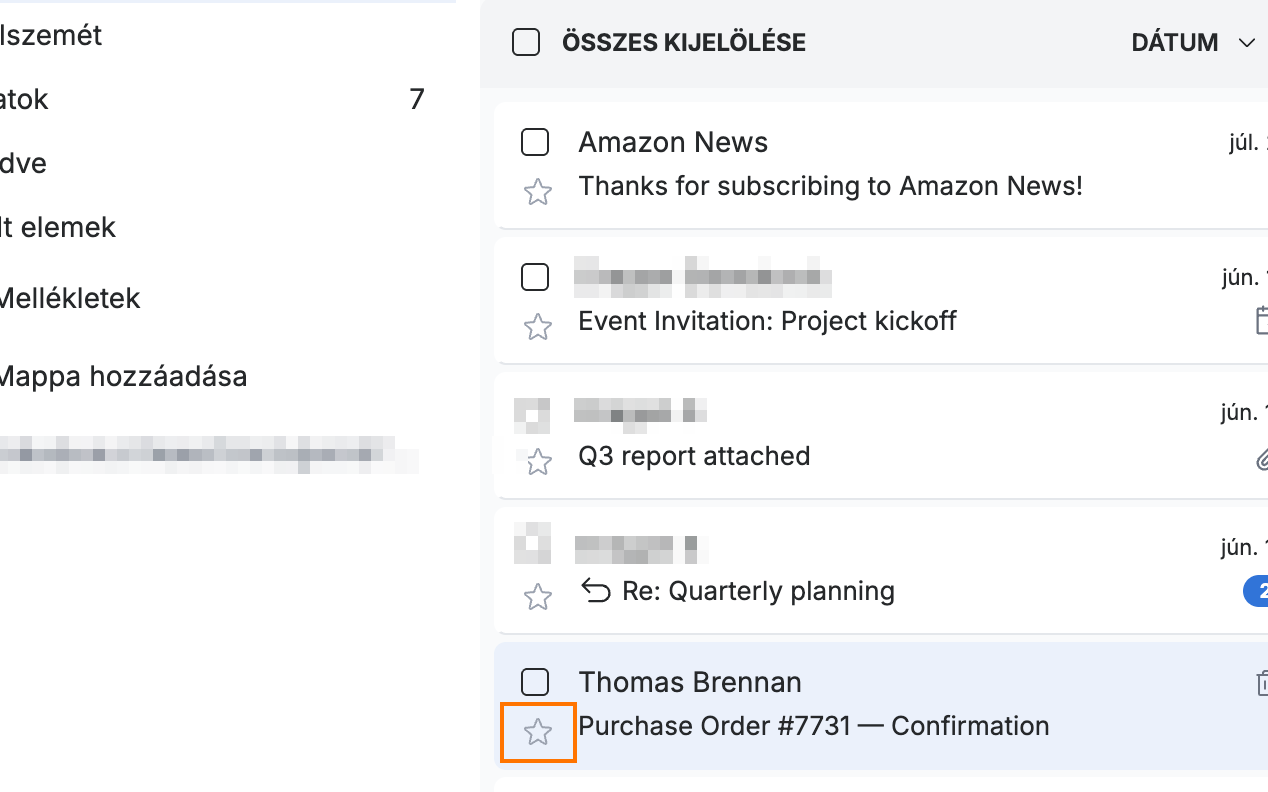This screenshot has height=792, width=1268.
Task: Click Mappa hozzáadása to add folder
Action: click(x=123, y=377)
